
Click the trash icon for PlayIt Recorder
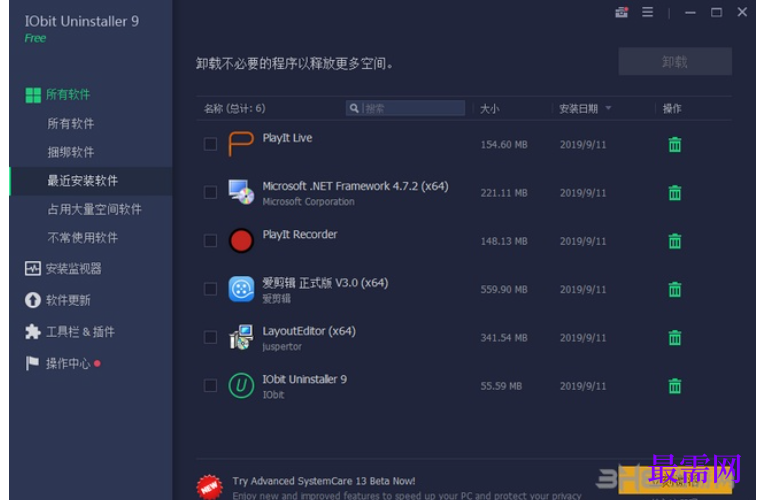point(675,241)
